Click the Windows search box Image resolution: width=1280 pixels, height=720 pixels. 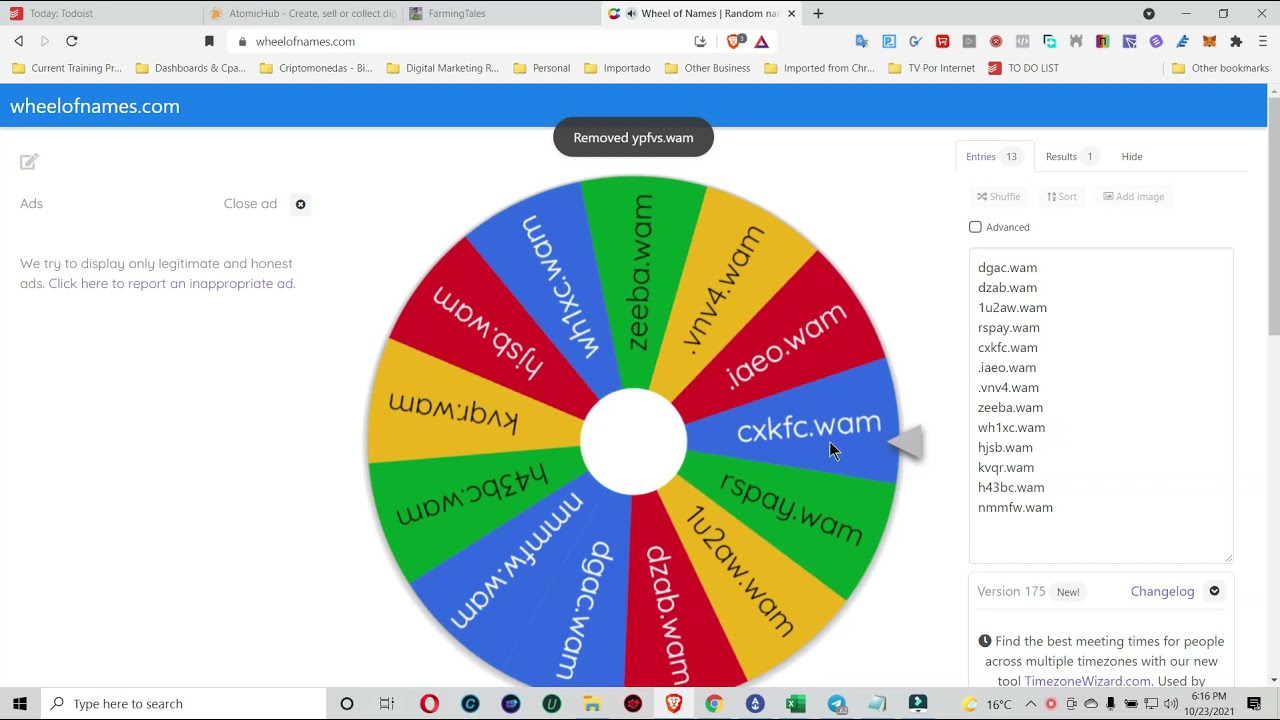pos(183,704)
